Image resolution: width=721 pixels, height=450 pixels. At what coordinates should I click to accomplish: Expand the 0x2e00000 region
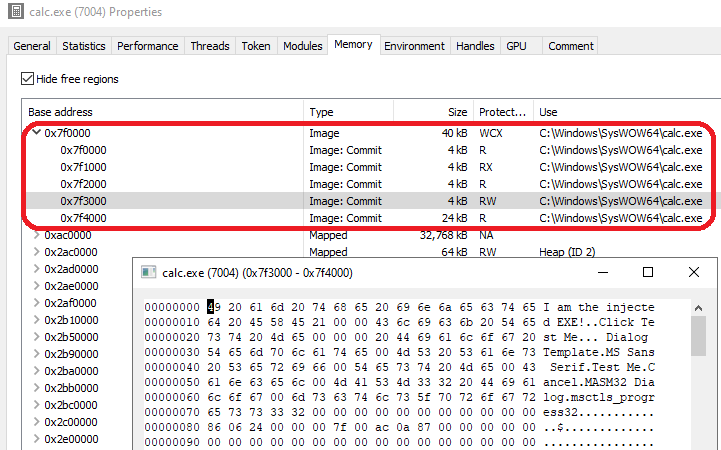coord(36,439)
